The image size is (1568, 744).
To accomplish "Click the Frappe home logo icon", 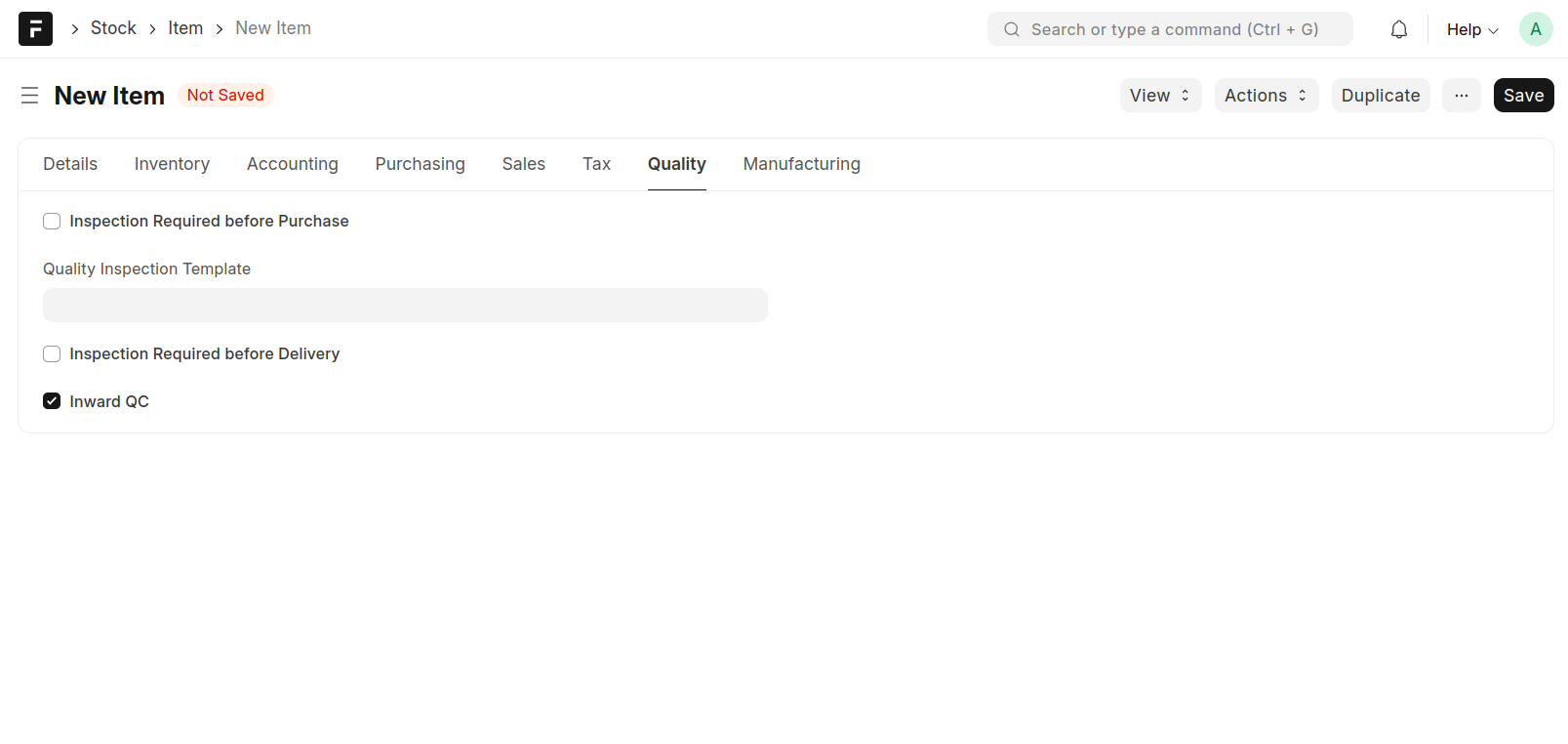I will (35, 29).
